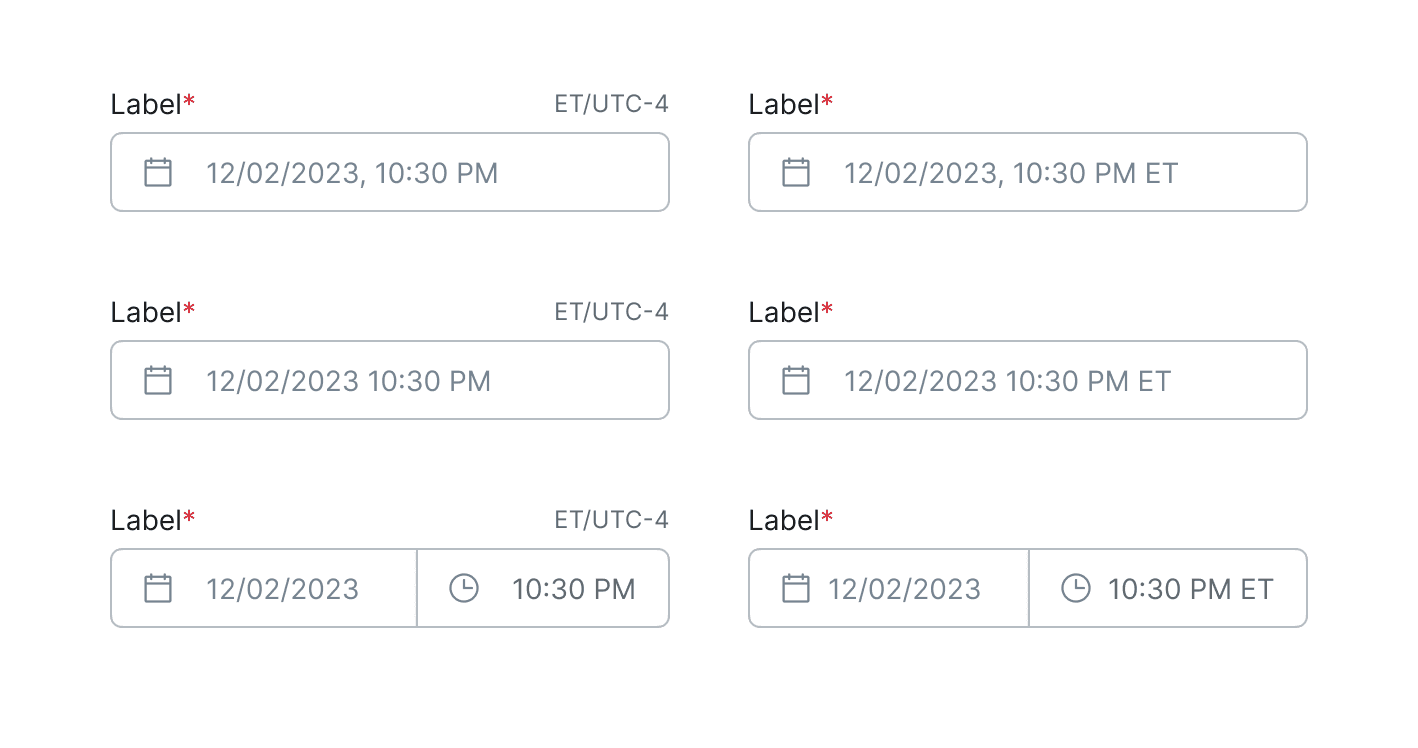Click the calendar icon beside "12/02/2023, 10:30 PM" without ET
This screenshot has height=748, width=1418.
[x=158, y=172]
